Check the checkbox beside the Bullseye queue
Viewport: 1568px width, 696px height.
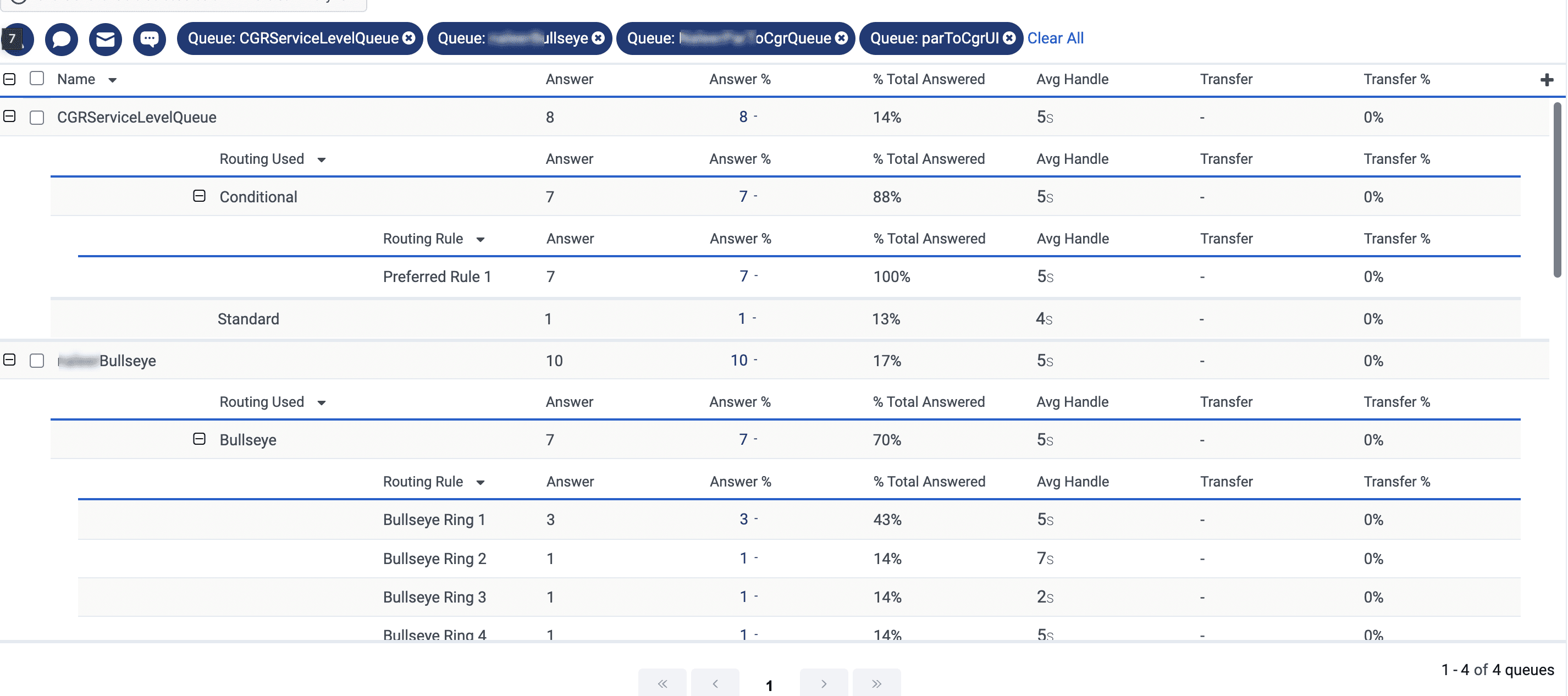click(x=36, y=360)
